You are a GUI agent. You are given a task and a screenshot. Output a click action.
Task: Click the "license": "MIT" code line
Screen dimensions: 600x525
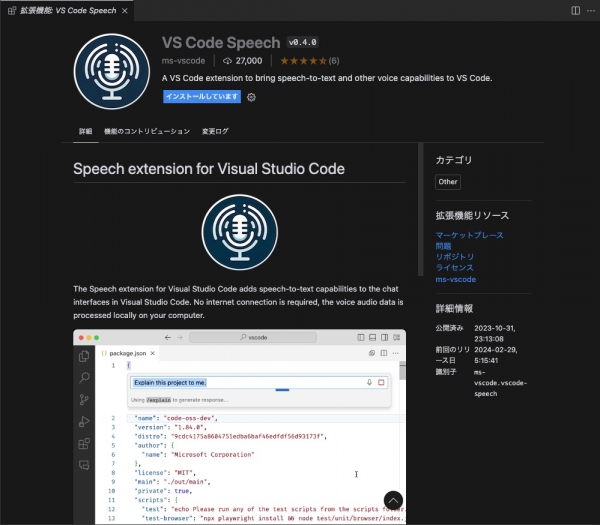coord(165,473)
